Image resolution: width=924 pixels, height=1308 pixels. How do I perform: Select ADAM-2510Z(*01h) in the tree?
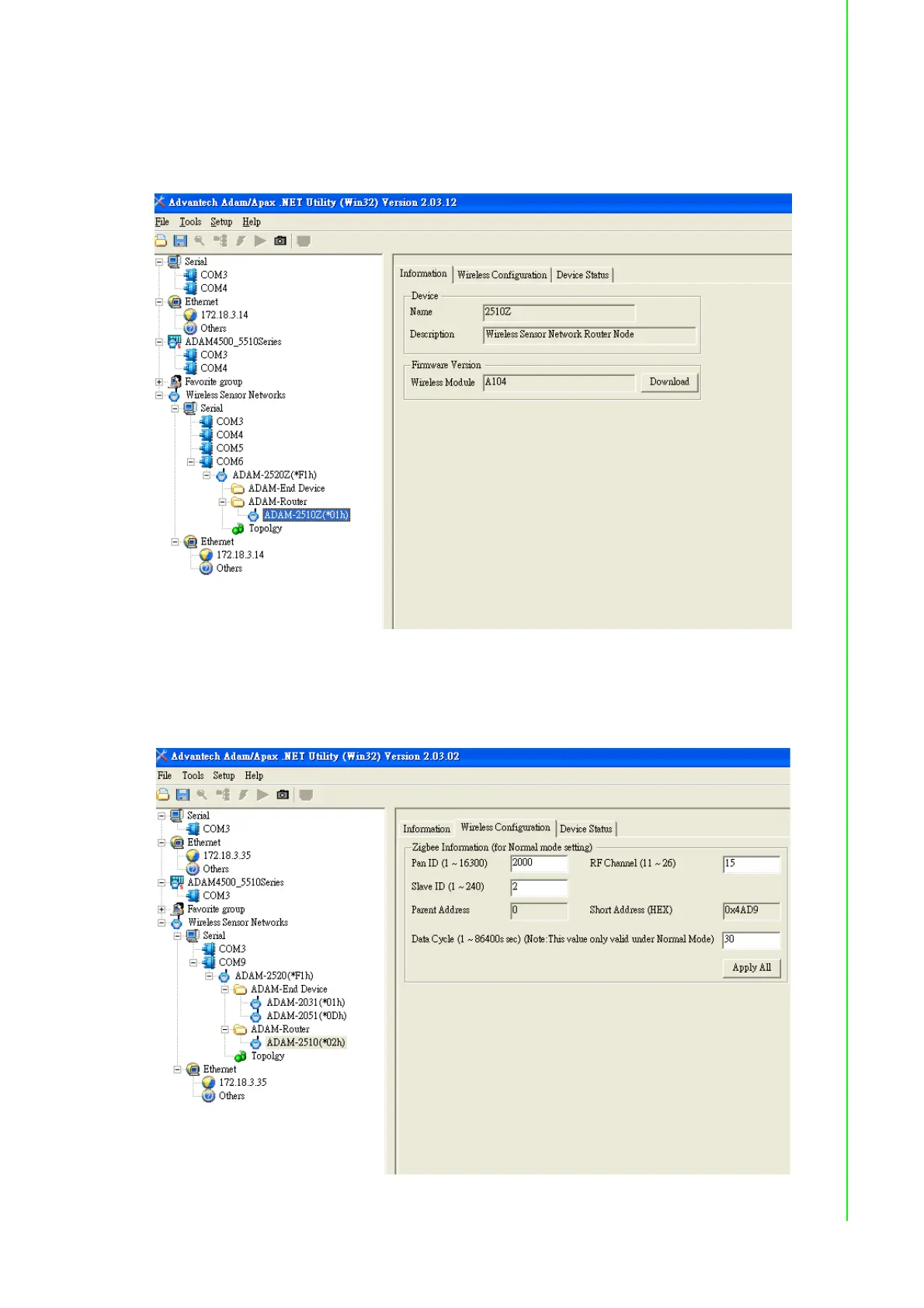306,516
